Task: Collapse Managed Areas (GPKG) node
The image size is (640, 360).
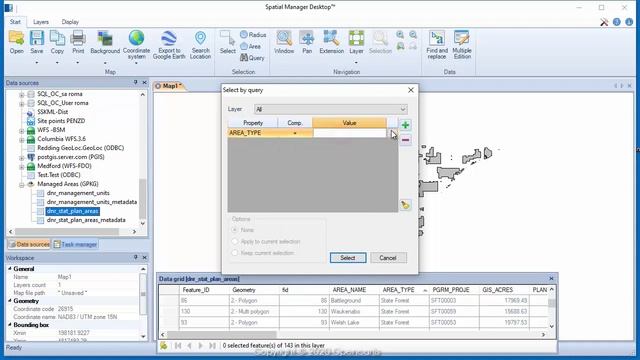Action: [22, 185]
